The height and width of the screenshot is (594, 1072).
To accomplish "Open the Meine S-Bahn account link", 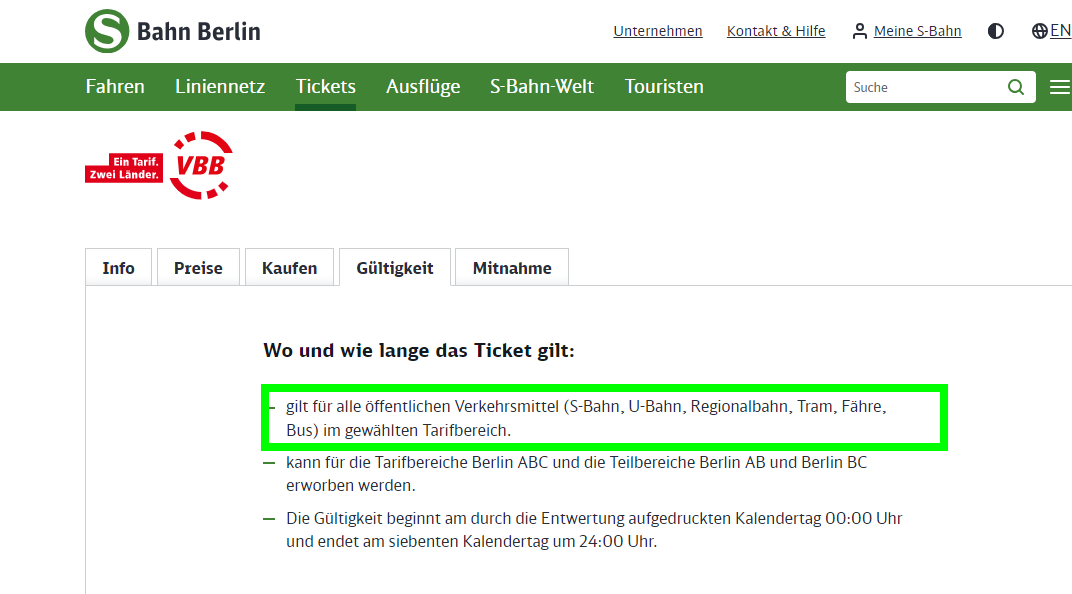I will [907, 31].
